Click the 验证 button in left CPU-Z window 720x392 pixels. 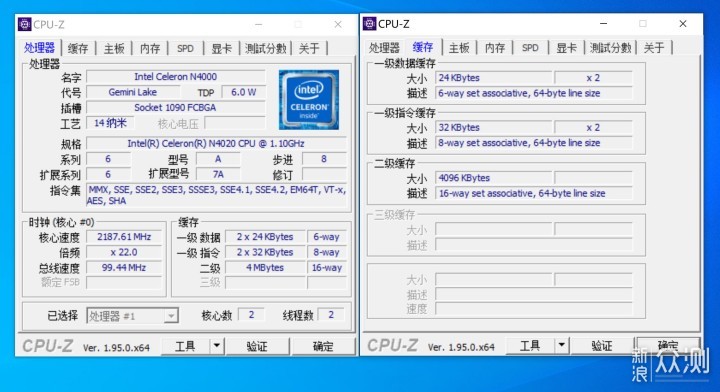click(257, 346)
